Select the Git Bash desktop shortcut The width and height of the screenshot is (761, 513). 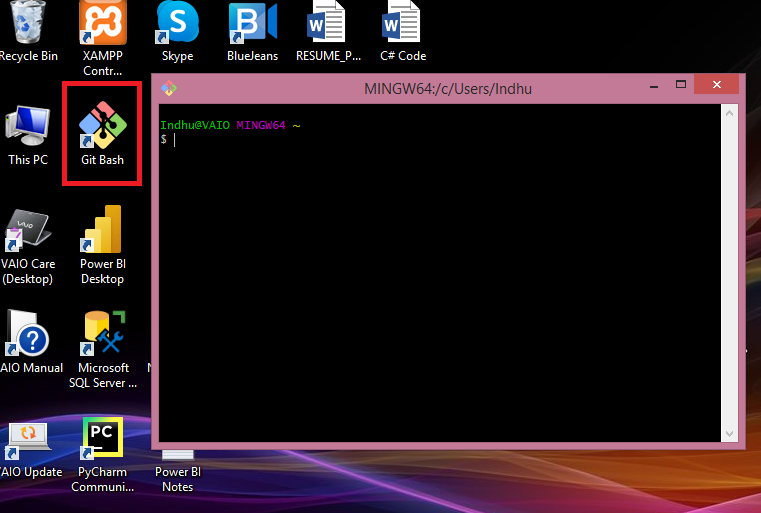[x=102, y=133]
